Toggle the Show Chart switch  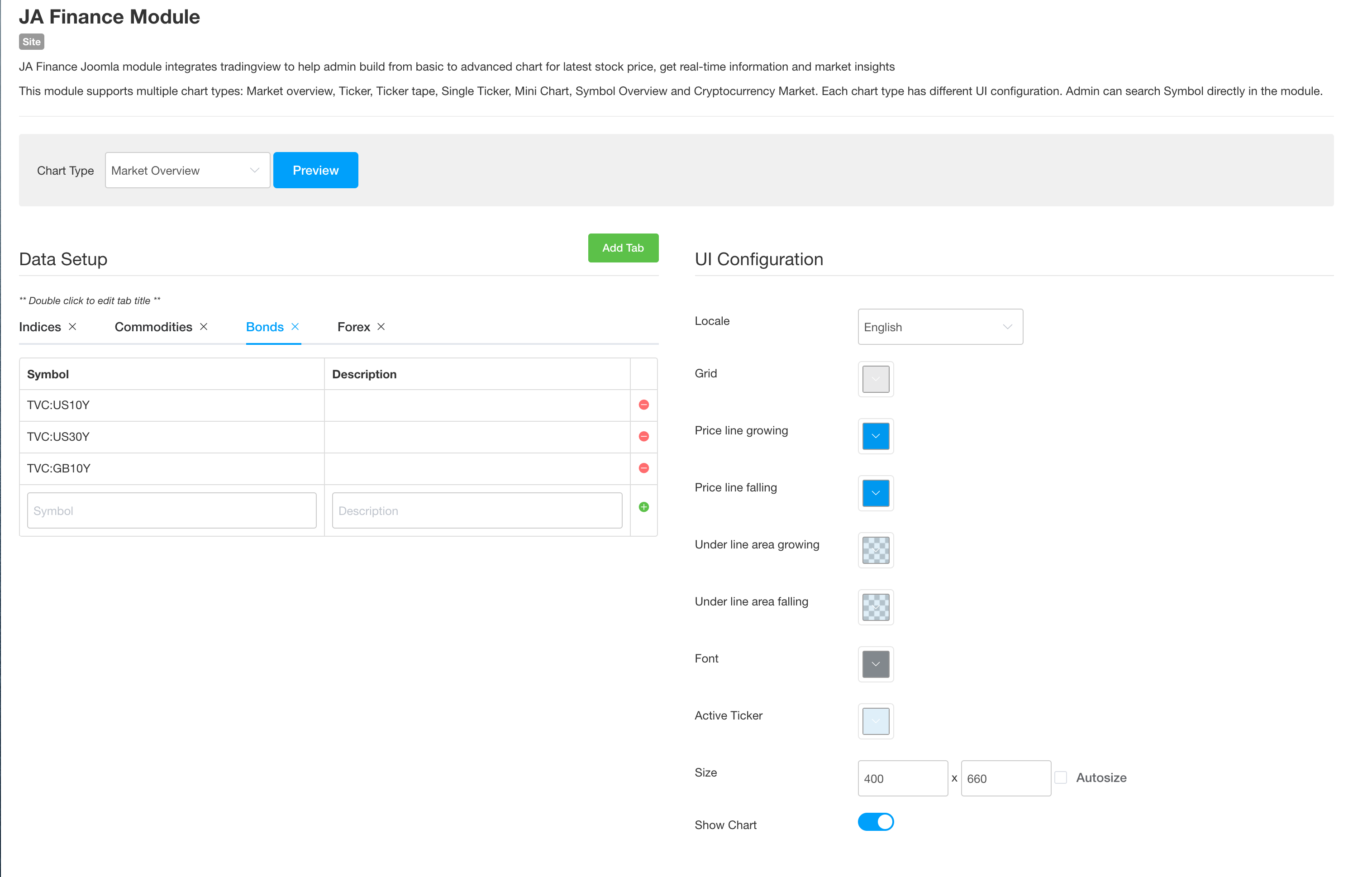(875, 822)
